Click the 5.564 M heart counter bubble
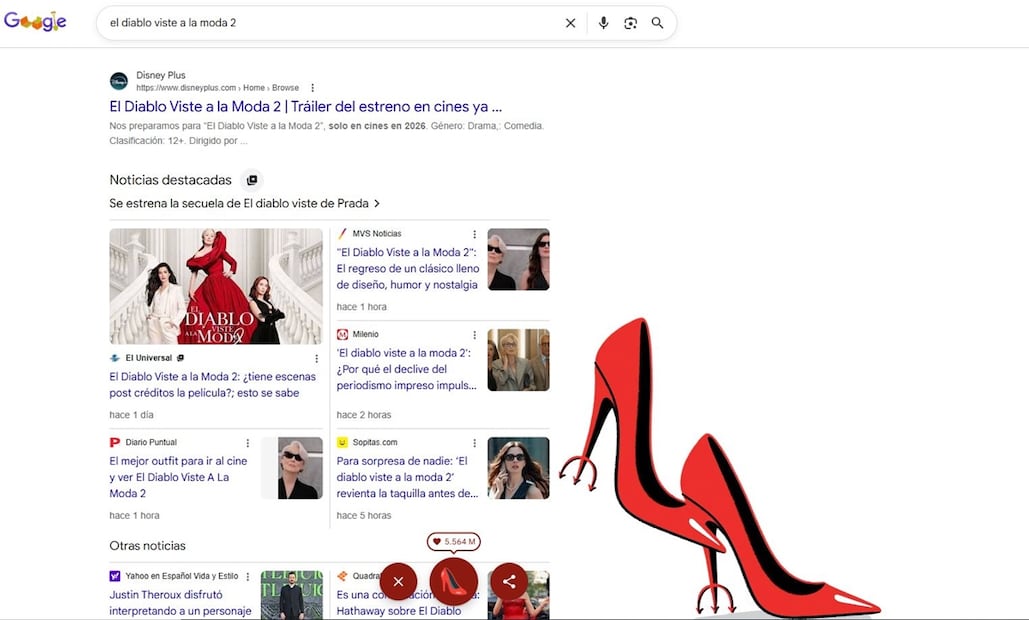Screen dimensions: 1029x620 453,542
